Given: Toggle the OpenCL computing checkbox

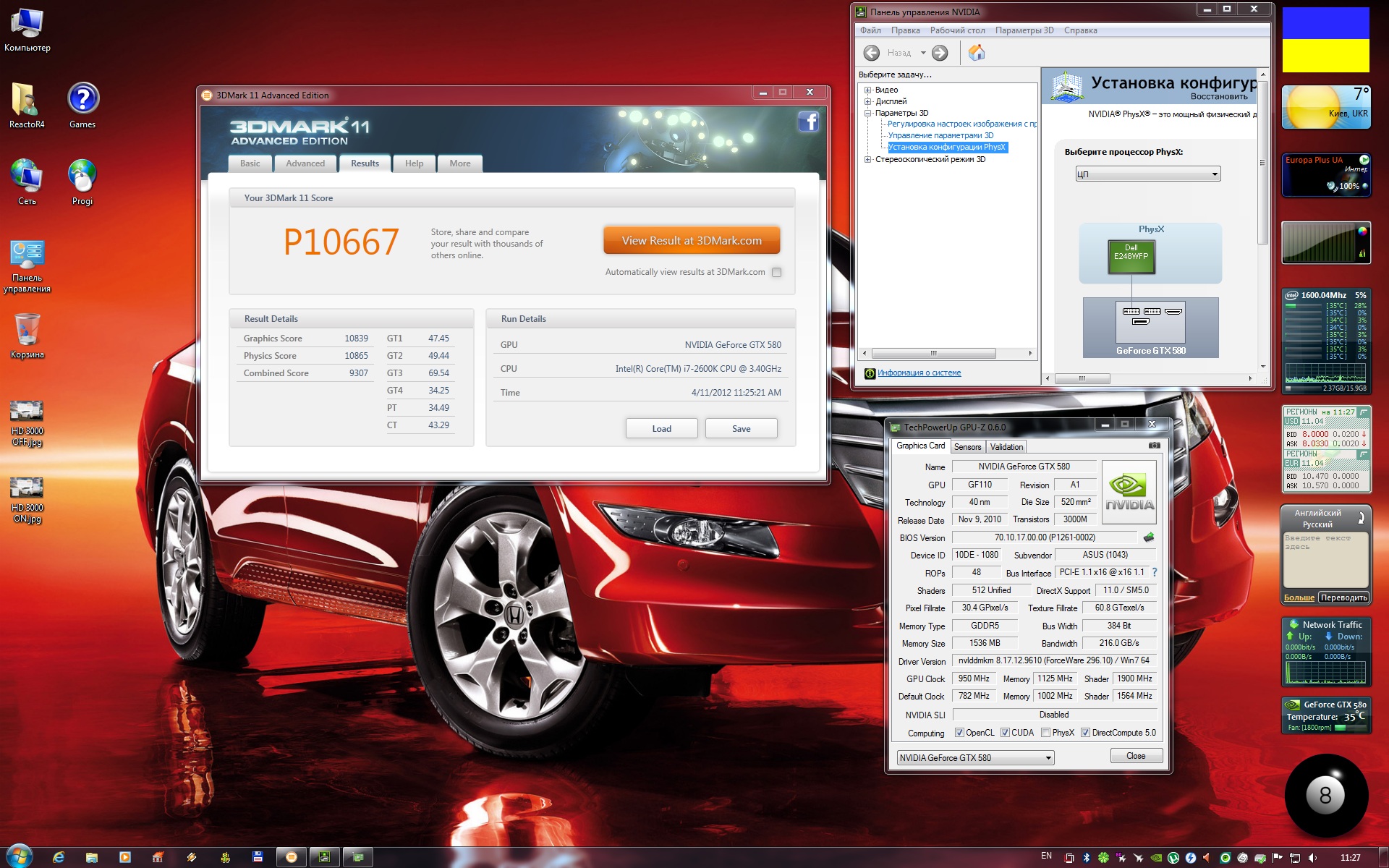Looking at the screenshot, I should (x=959, y=733).
